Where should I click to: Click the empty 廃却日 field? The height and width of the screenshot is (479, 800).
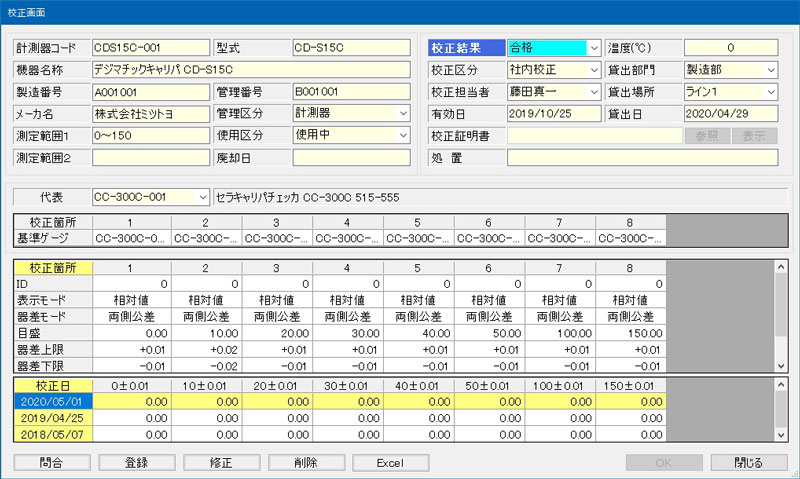point(352,158)
